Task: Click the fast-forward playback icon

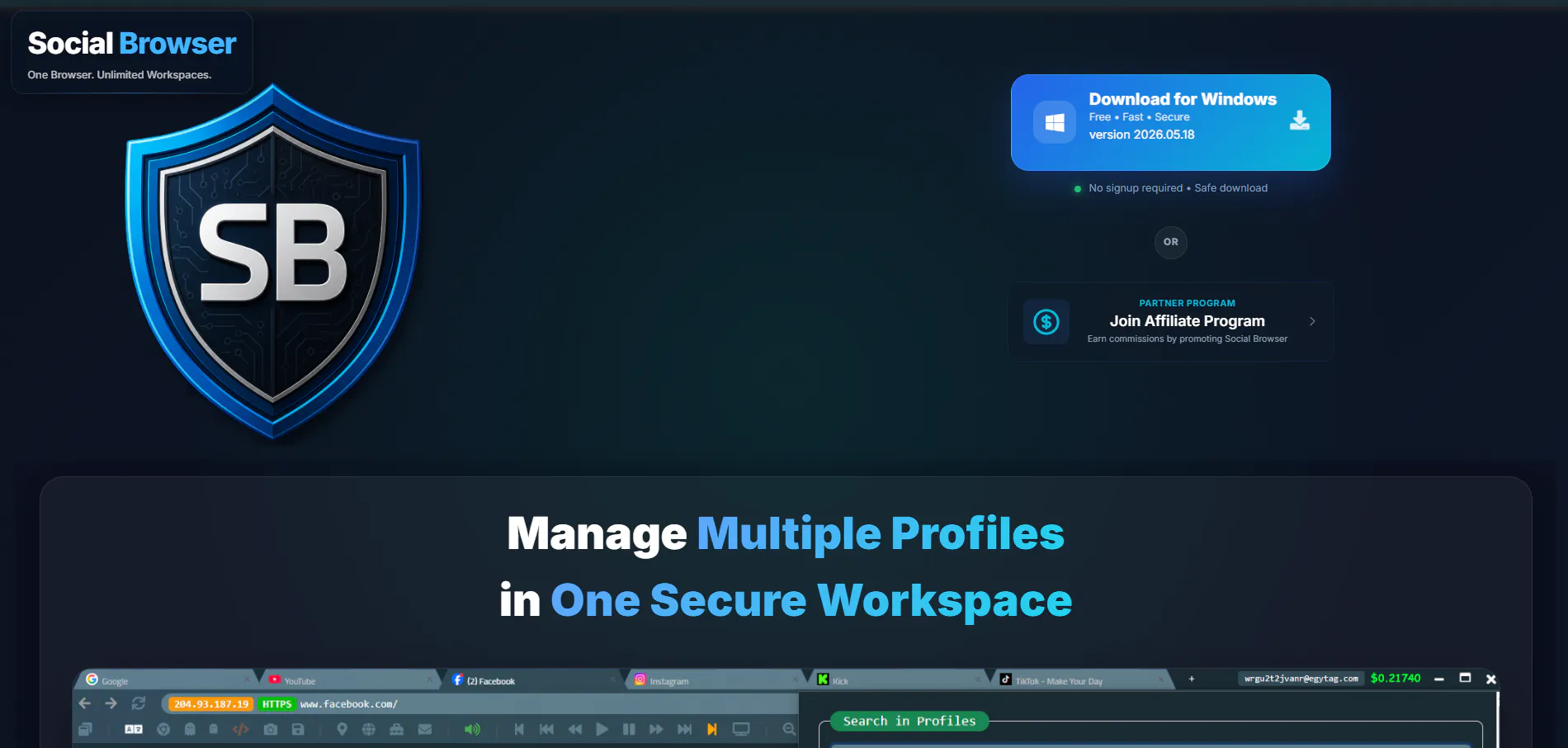Action: pyautogui.click(x=656, y=729)
